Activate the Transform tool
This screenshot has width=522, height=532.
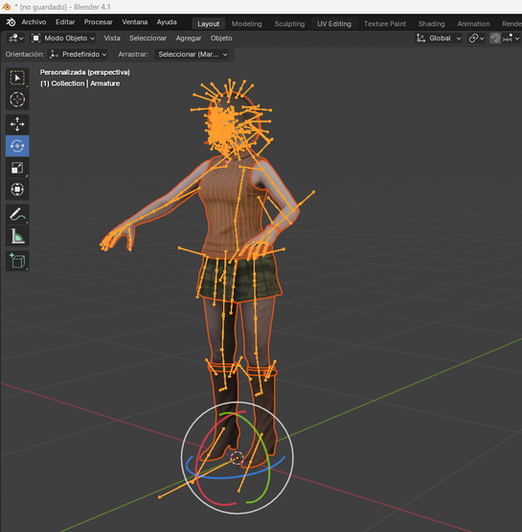tap(17, 189)
